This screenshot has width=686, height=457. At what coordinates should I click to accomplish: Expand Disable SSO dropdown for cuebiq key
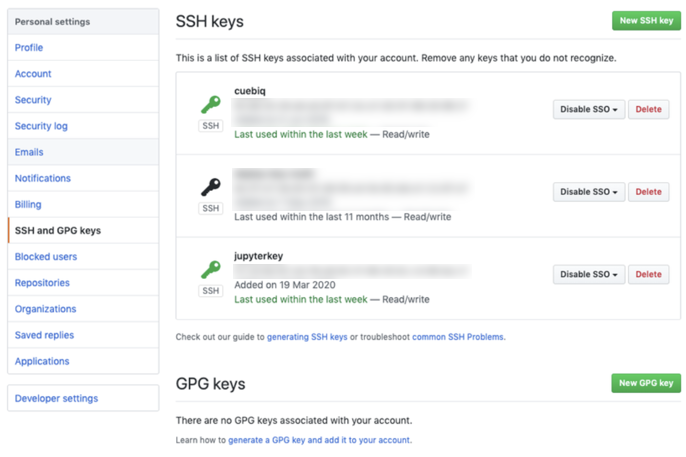[588, 109]
